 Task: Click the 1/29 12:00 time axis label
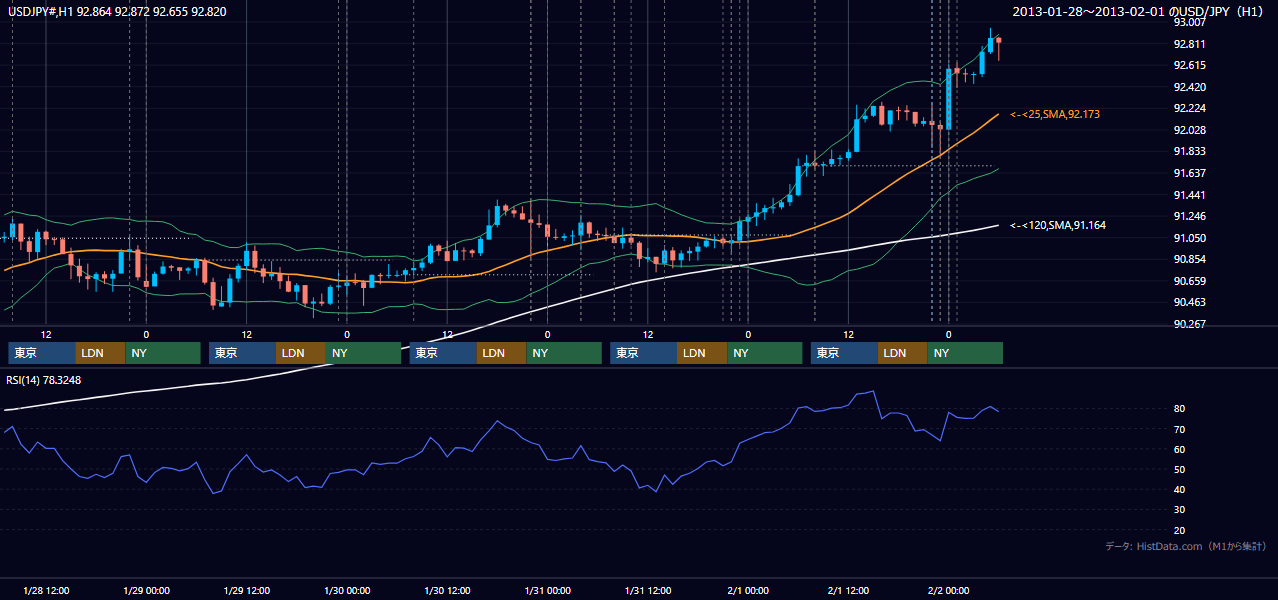tap(246, 591)
